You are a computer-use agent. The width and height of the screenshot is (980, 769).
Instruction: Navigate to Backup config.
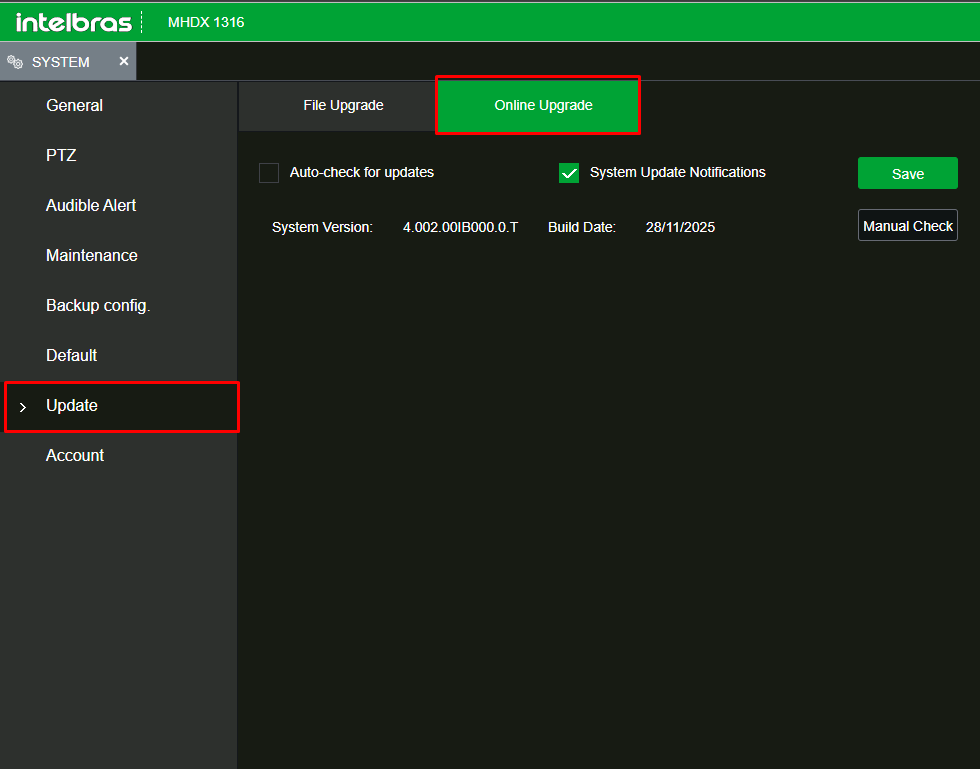[x=98, y=305]
